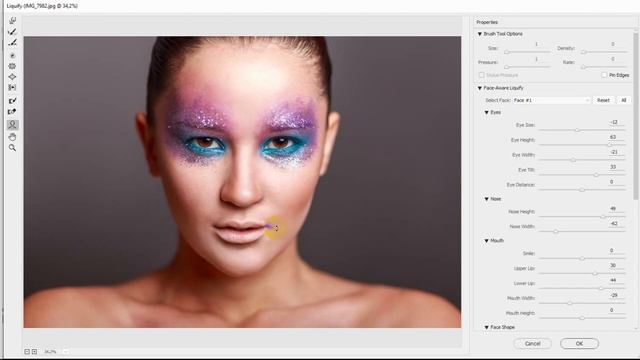The height and width of the screenshot is (360, 640).
Task: Select the Forward Warp tool
Action: [12, 20]
